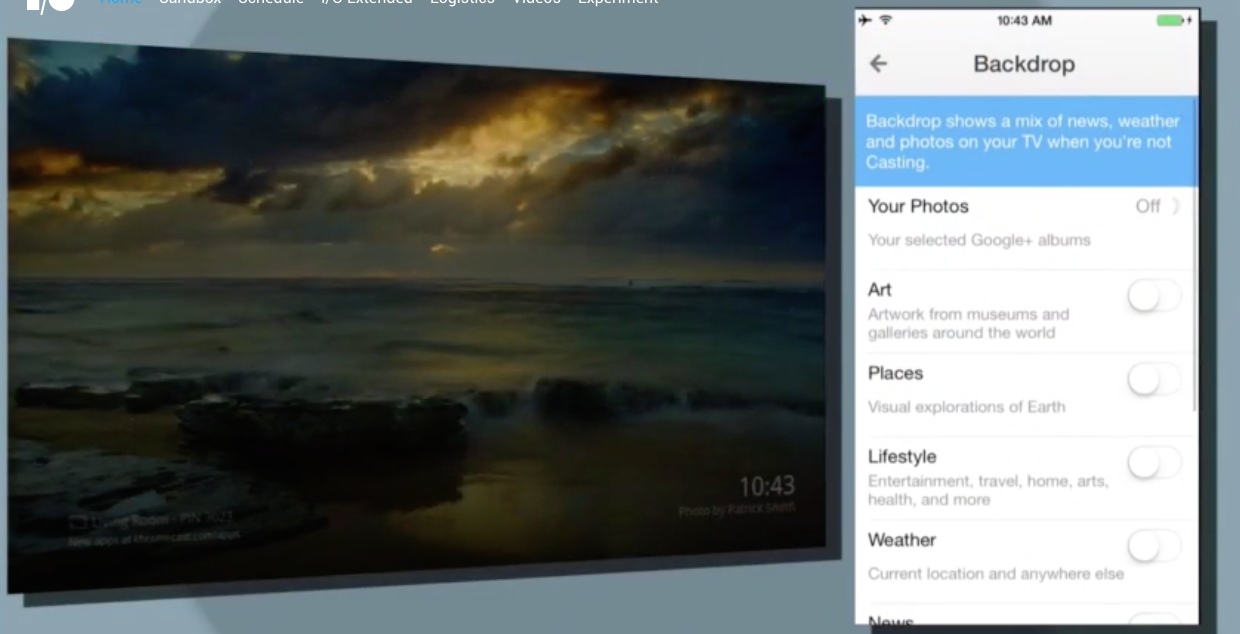This screenshot has height=634, width=1240.
Task: Click the Google I/O logo
Action: pyautogui.click(x=50, y=4)
